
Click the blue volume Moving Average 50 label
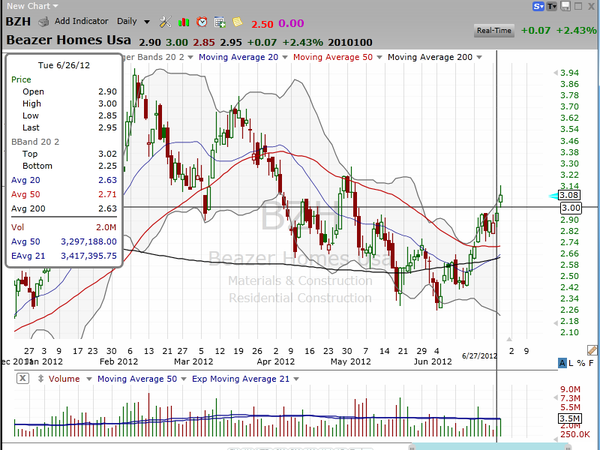[x=137, y=379]
